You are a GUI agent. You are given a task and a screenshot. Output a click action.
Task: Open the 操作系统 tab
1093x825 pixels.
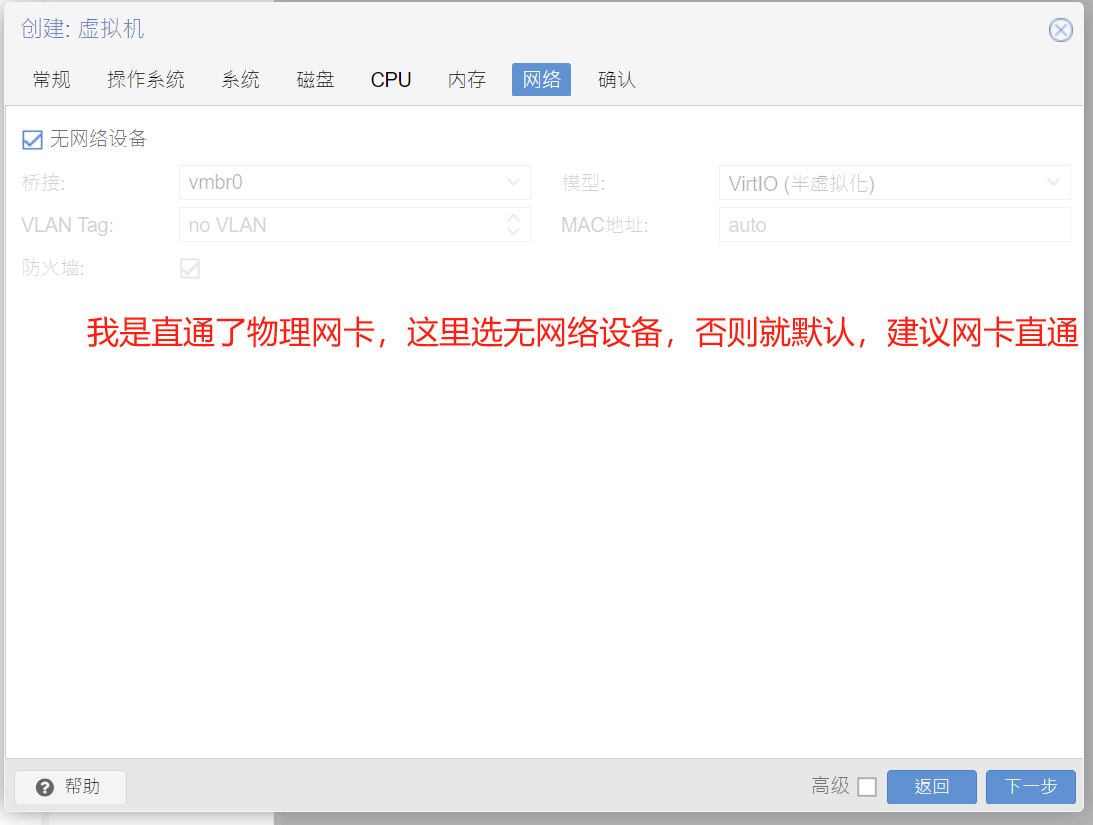point(146,80)
